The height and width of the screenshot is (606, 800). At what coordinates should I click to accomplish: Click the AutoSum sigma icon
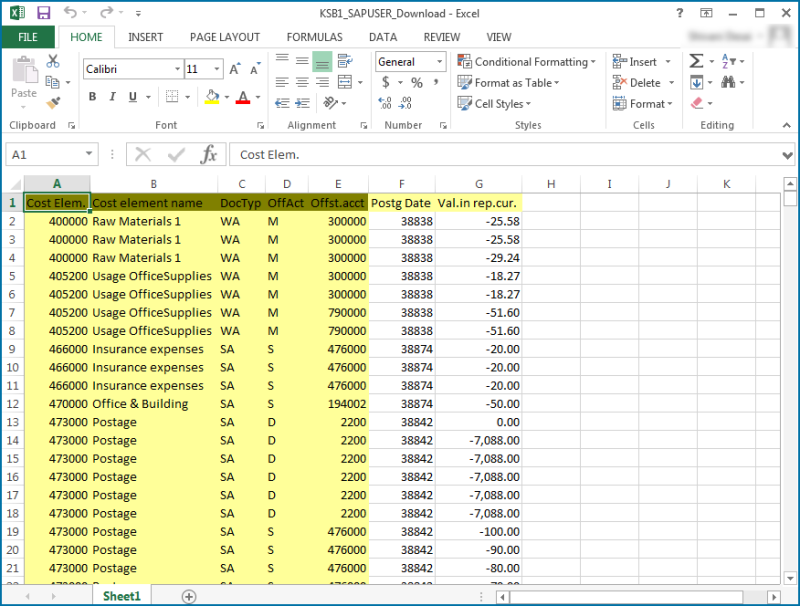pyautogui.click(x=696, y=62)
